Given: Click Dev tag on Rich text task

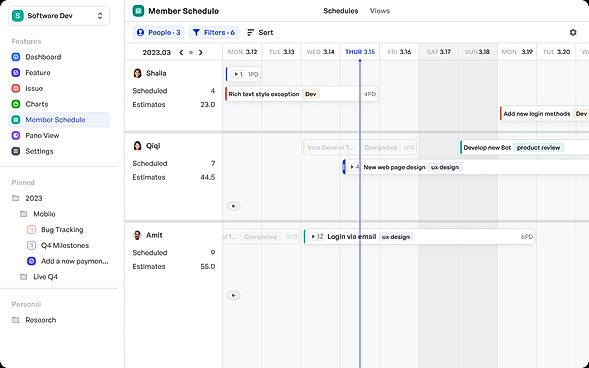Looking at the screenshot, I should pyautogui.click(x=311, y=94).
